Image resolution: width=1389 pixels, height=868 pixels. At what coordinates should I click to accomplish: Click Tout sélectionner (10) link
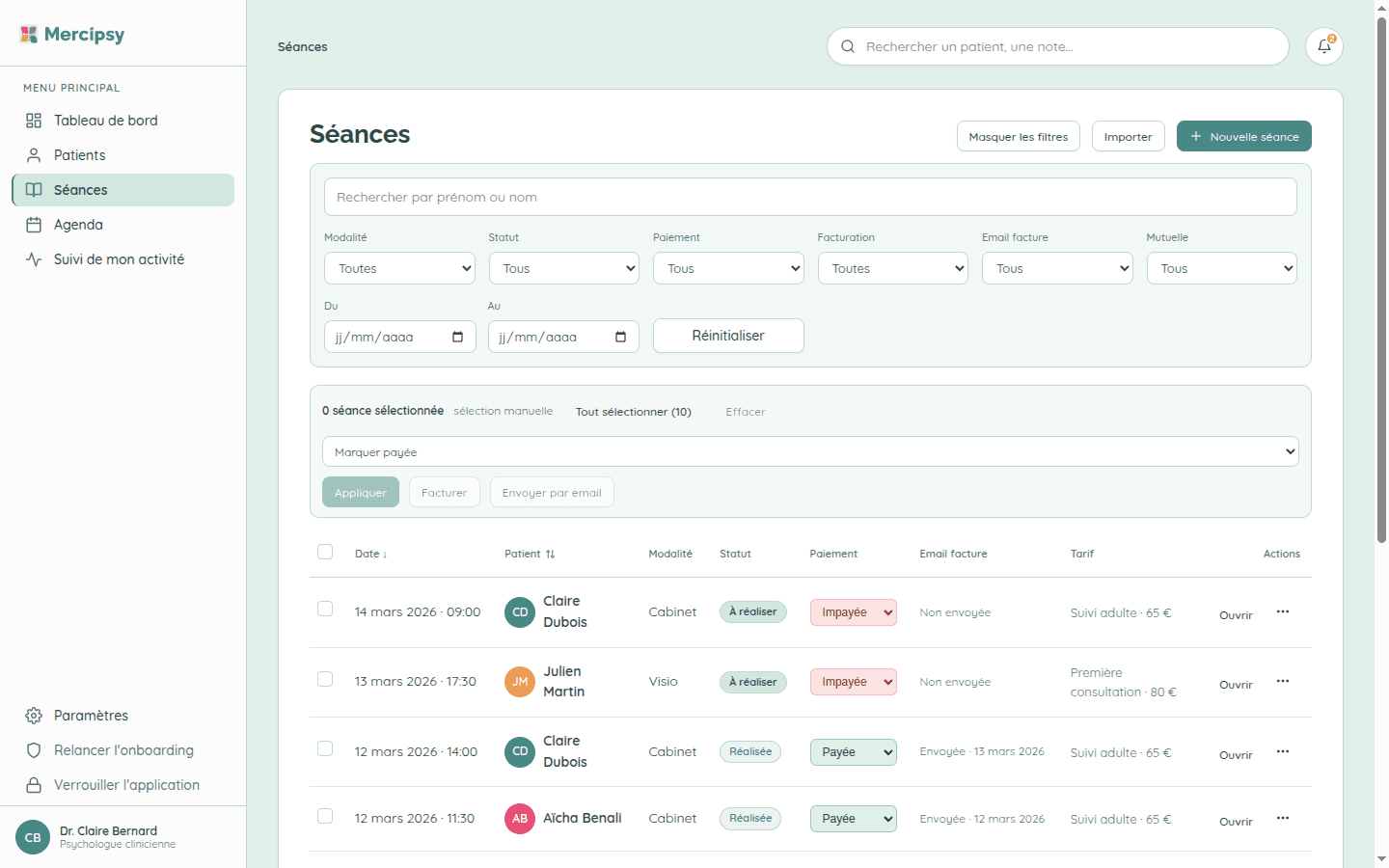click(x=634, y=412)
